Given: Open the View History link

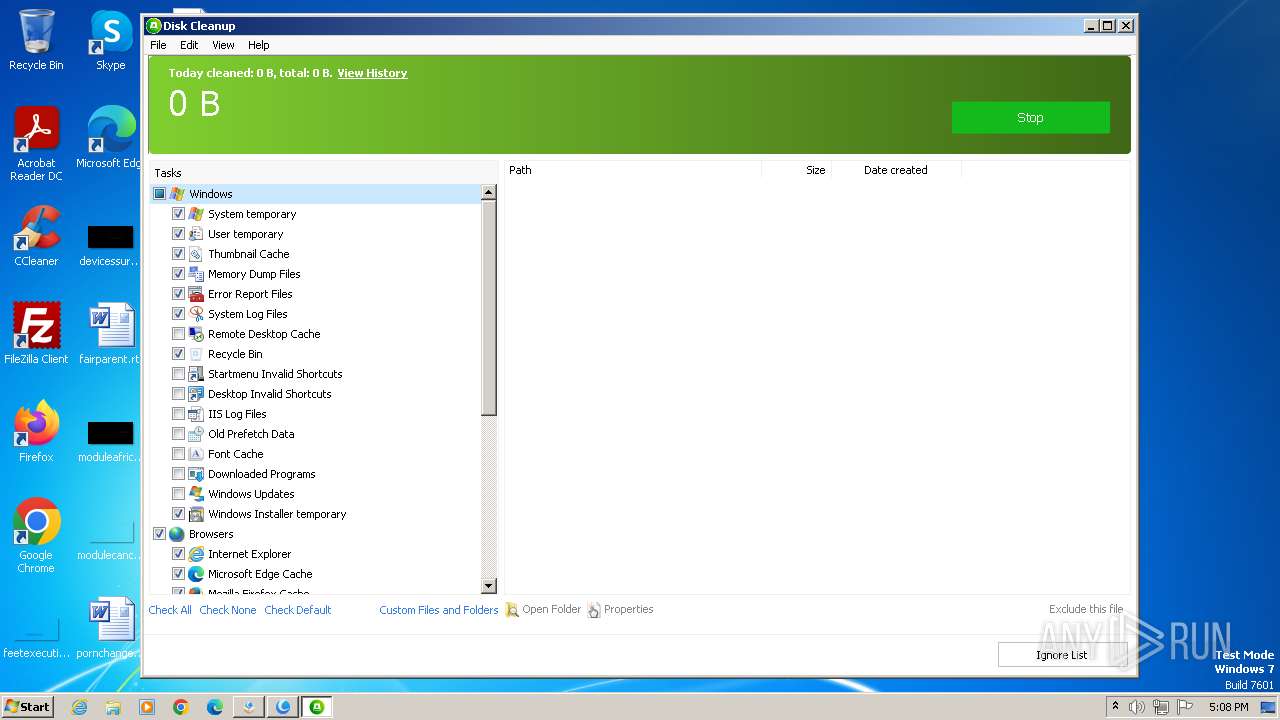Looking at the screenshot, I should (x=372, y=73).
